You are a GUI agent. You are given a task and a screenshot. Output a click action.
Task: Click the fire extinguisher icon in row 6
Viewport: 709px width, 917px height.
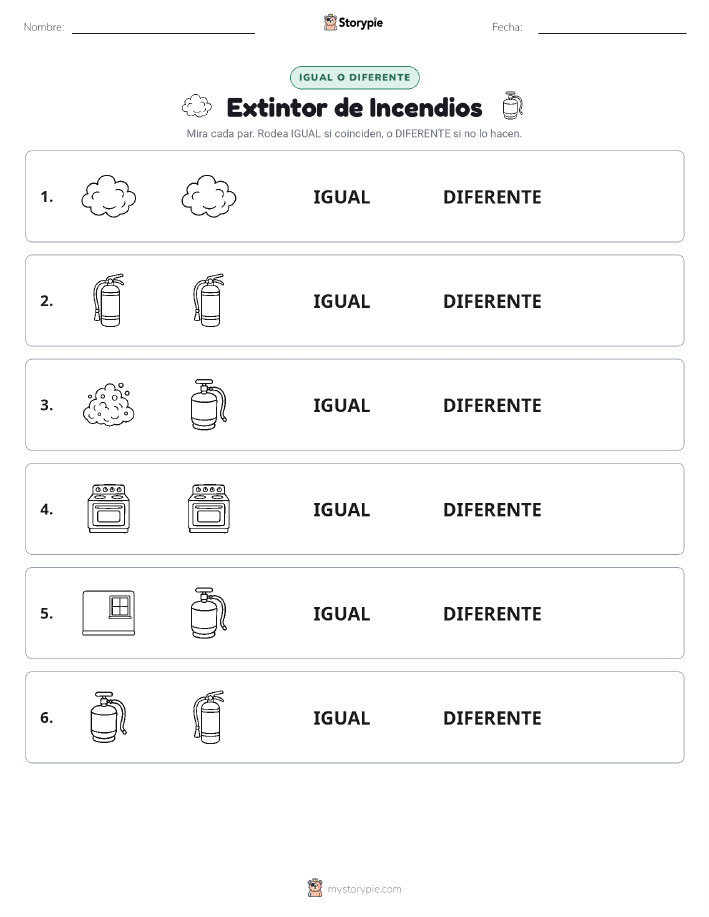click(209, 717)
